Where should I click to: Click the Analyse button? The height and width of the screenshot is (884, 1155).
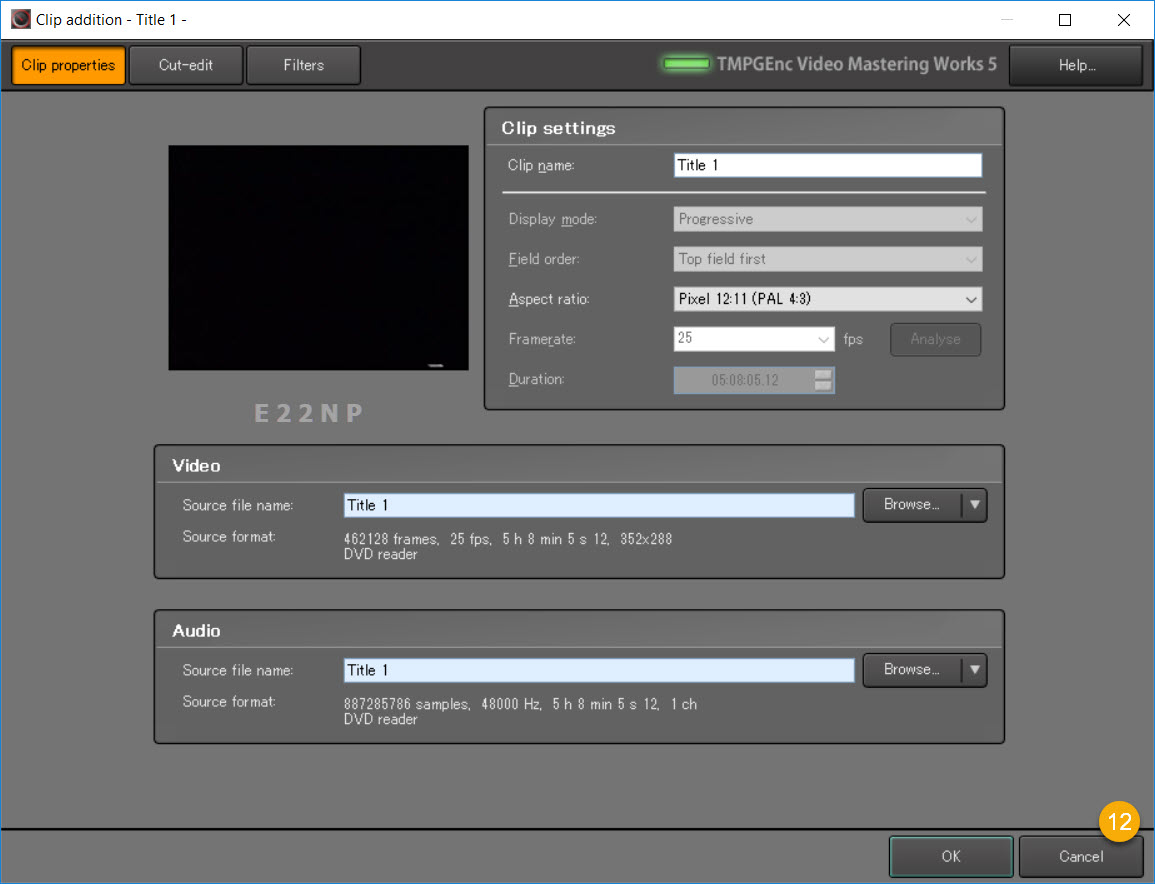coord(935,340)
